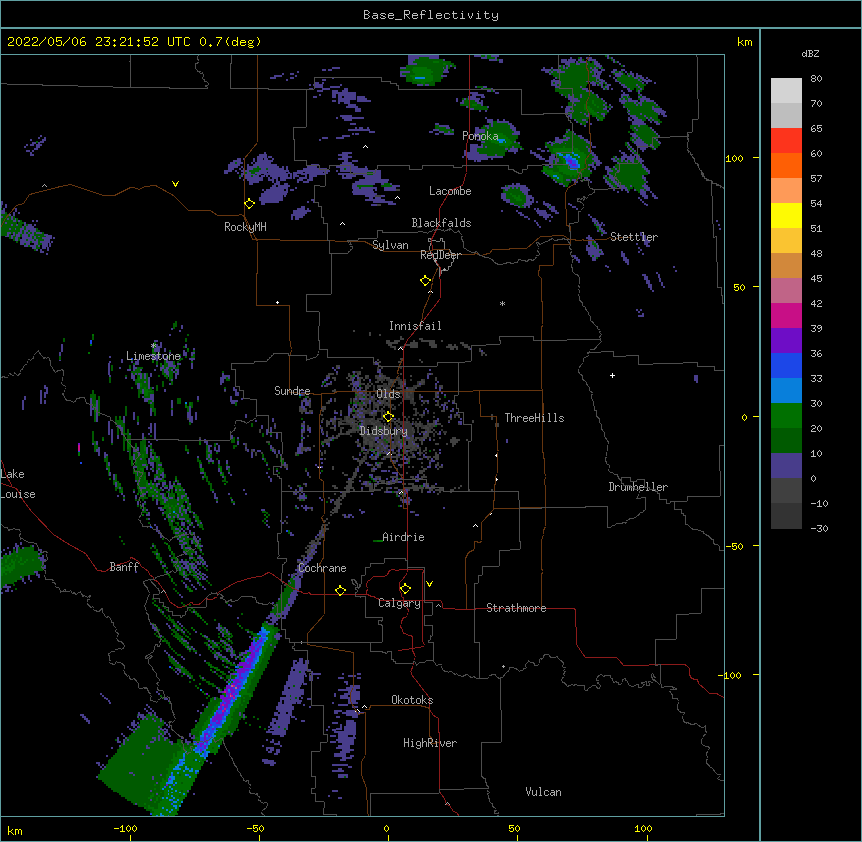This screenshot has width=862, height=842.
Task: Click the Airdrie city label
Action: click(x=403, y=537)
